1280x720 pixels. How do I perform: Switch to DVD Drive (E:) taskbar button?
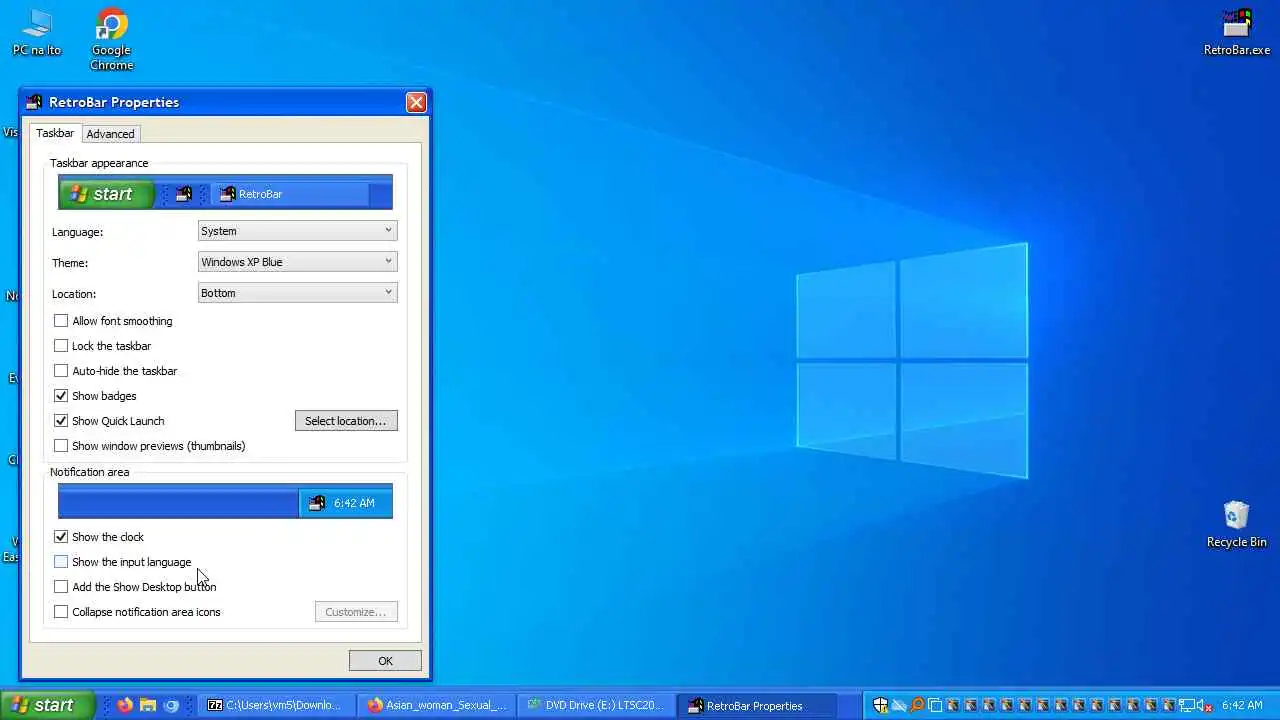(x=595, y=705)
